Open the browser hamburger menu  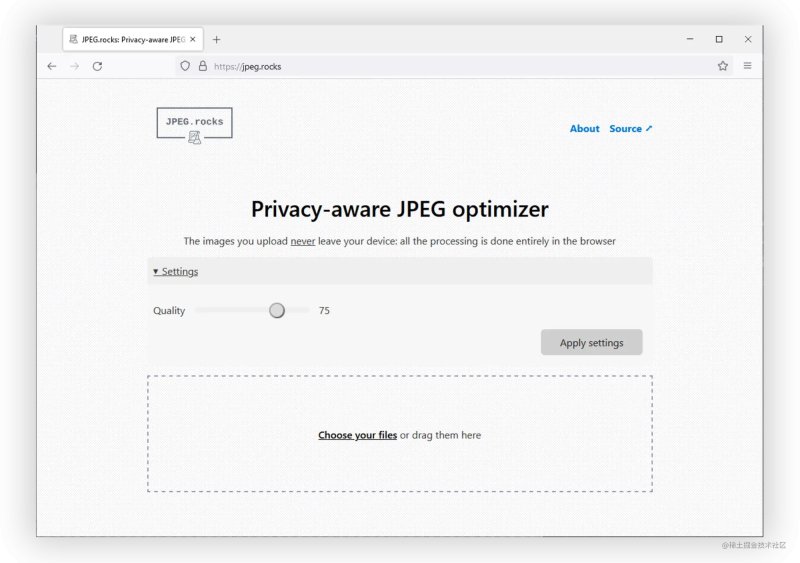[747, 66]
